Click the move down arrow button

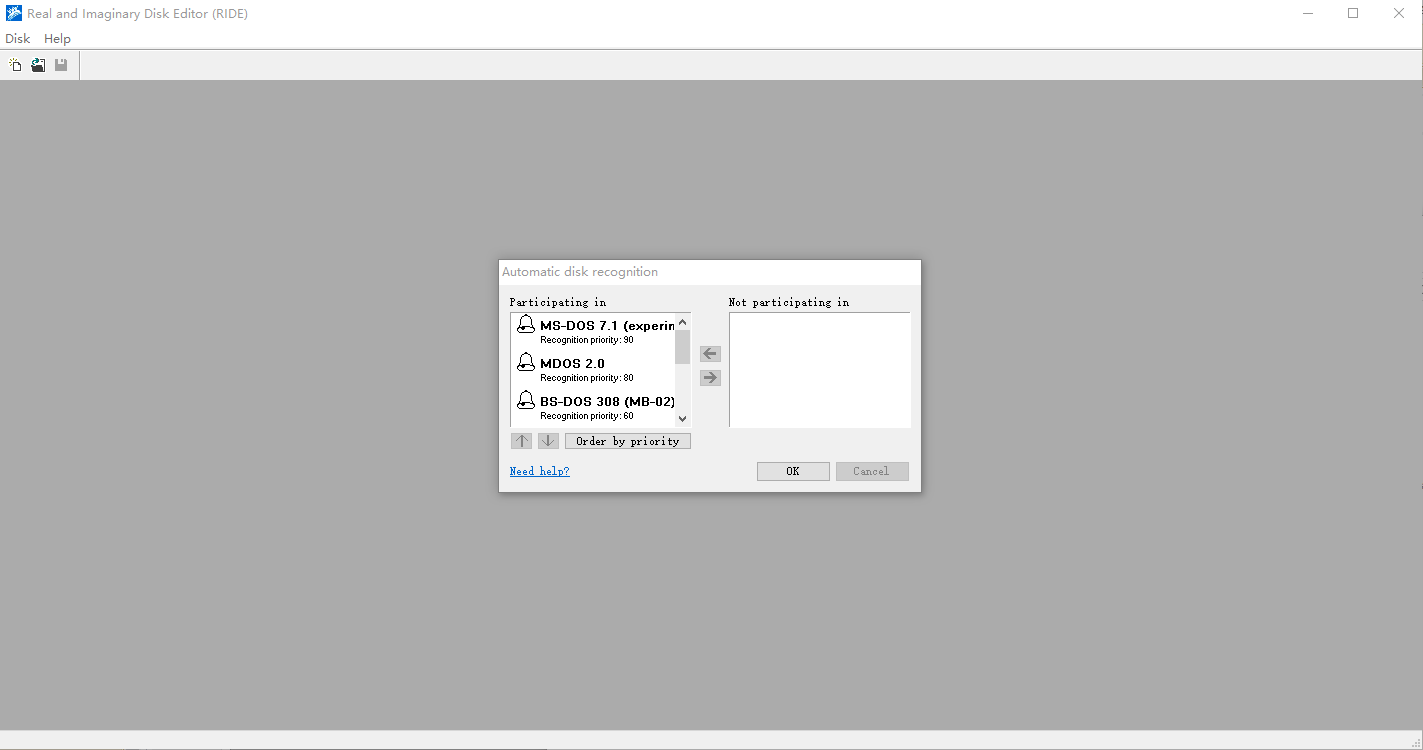[548, 441]
